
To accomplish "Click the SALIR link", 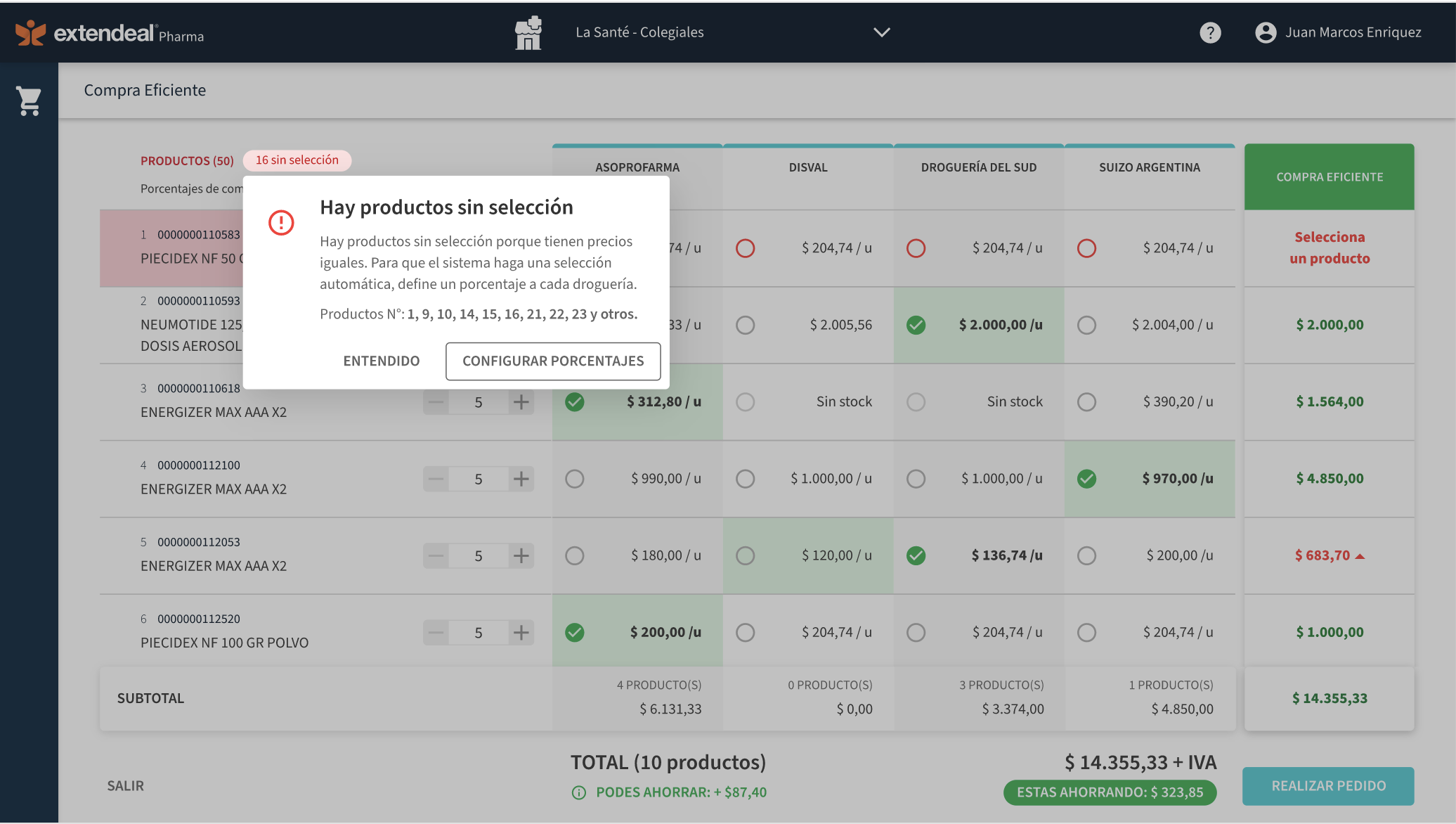I will click(125, 786).
